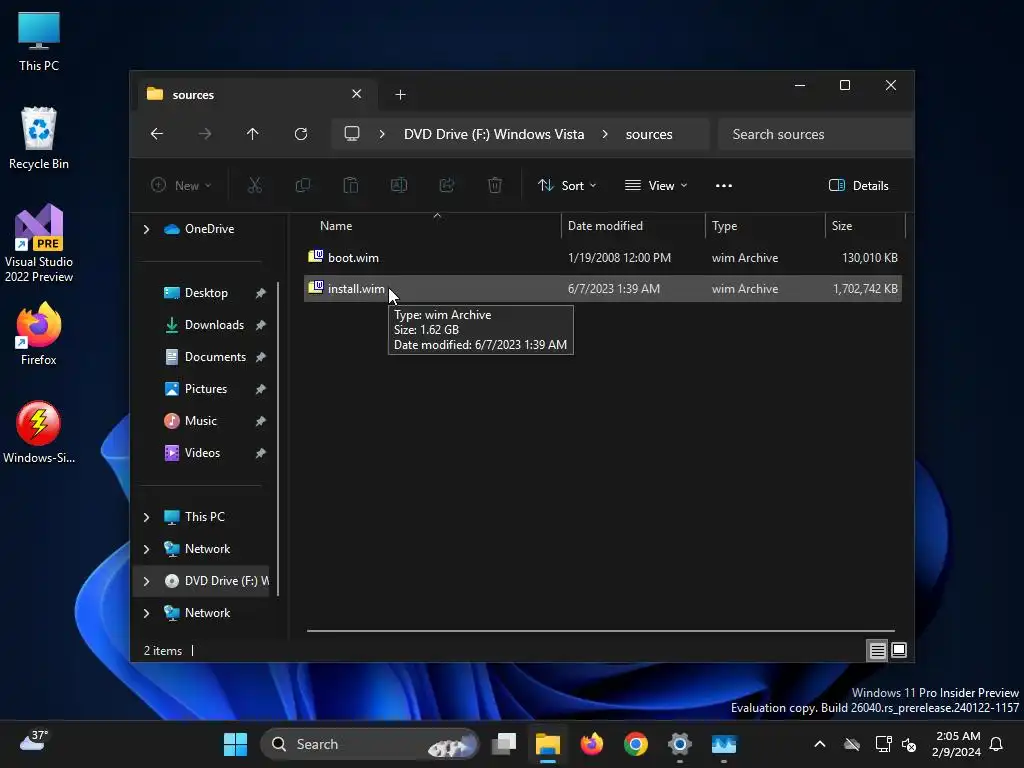
Task: Click the taskbar Search box
Action: point(369,744)
